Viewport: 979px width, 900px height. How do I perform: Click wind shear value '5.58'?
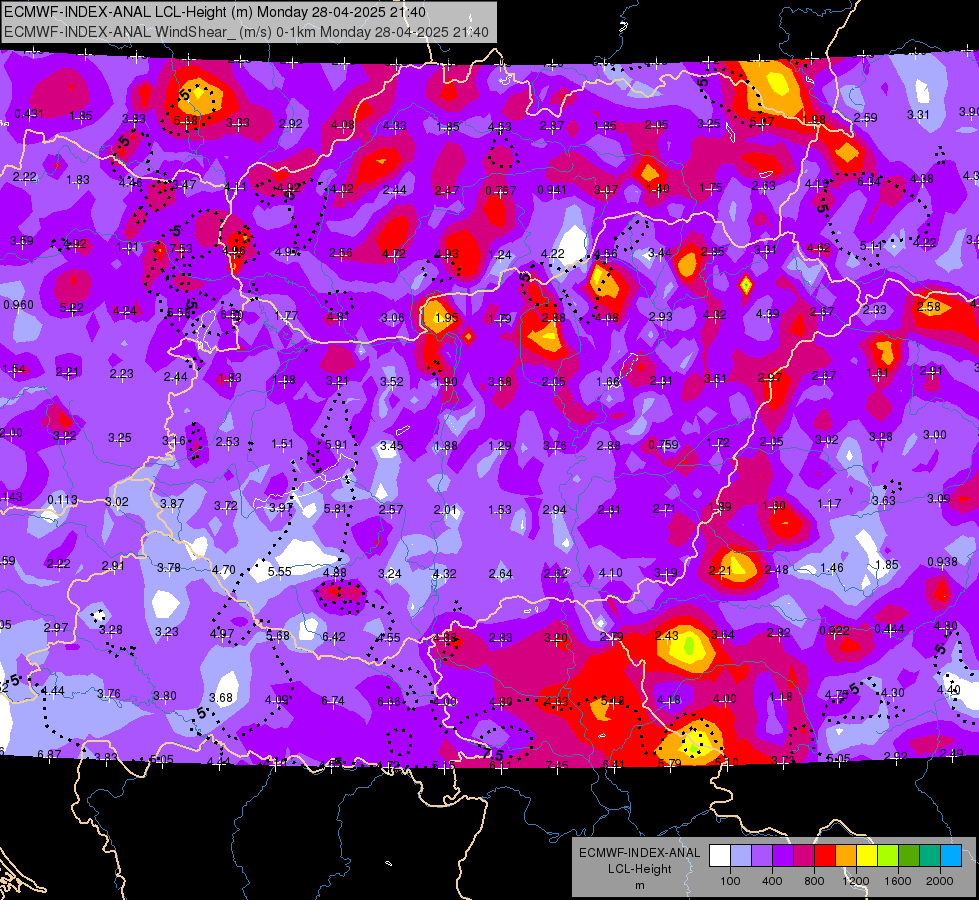click(179, 313)
